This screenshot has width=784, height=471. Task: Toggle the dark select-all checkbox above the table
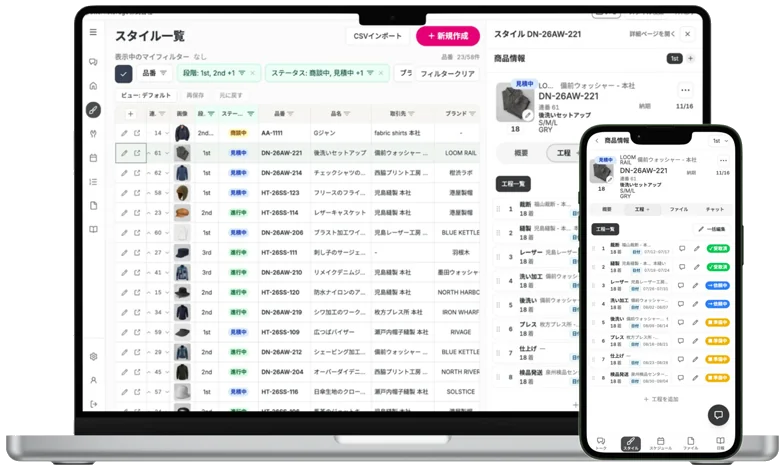pos(124,74)
